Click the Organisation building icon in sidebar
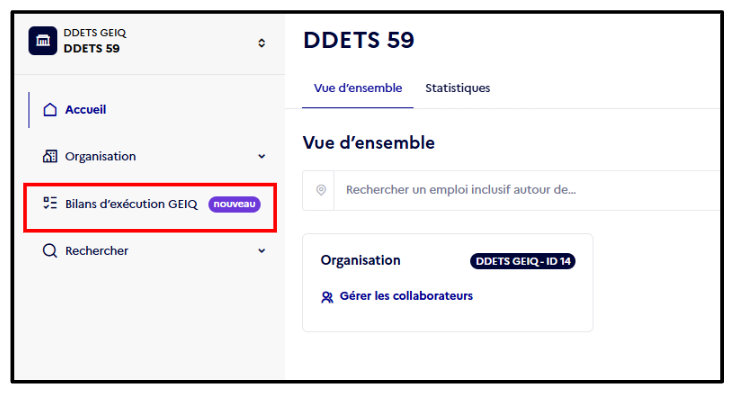The width and height of the screenshot is (733, 394). 50,156
